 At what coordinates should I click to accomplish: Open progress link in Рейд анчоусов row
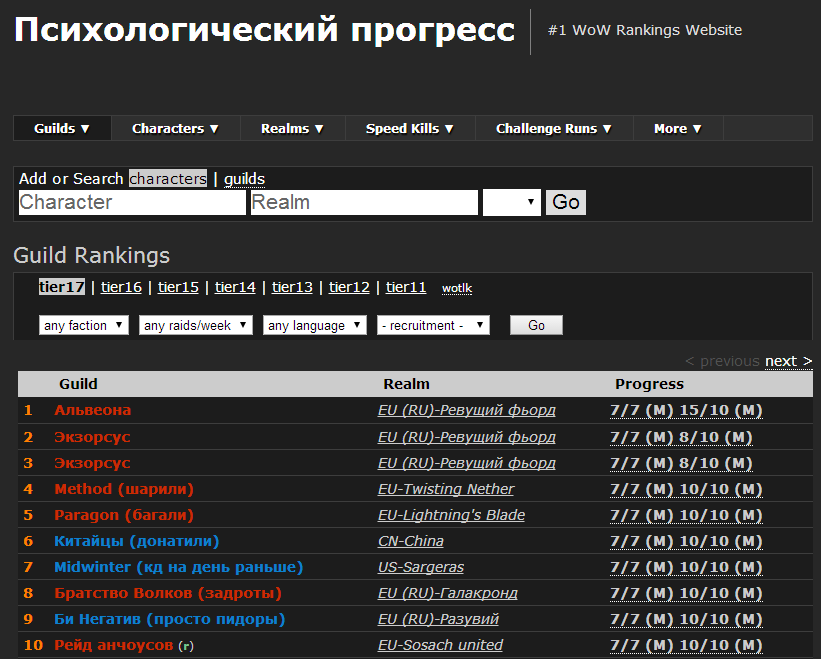pyautogui.click(x=686, y=645)
